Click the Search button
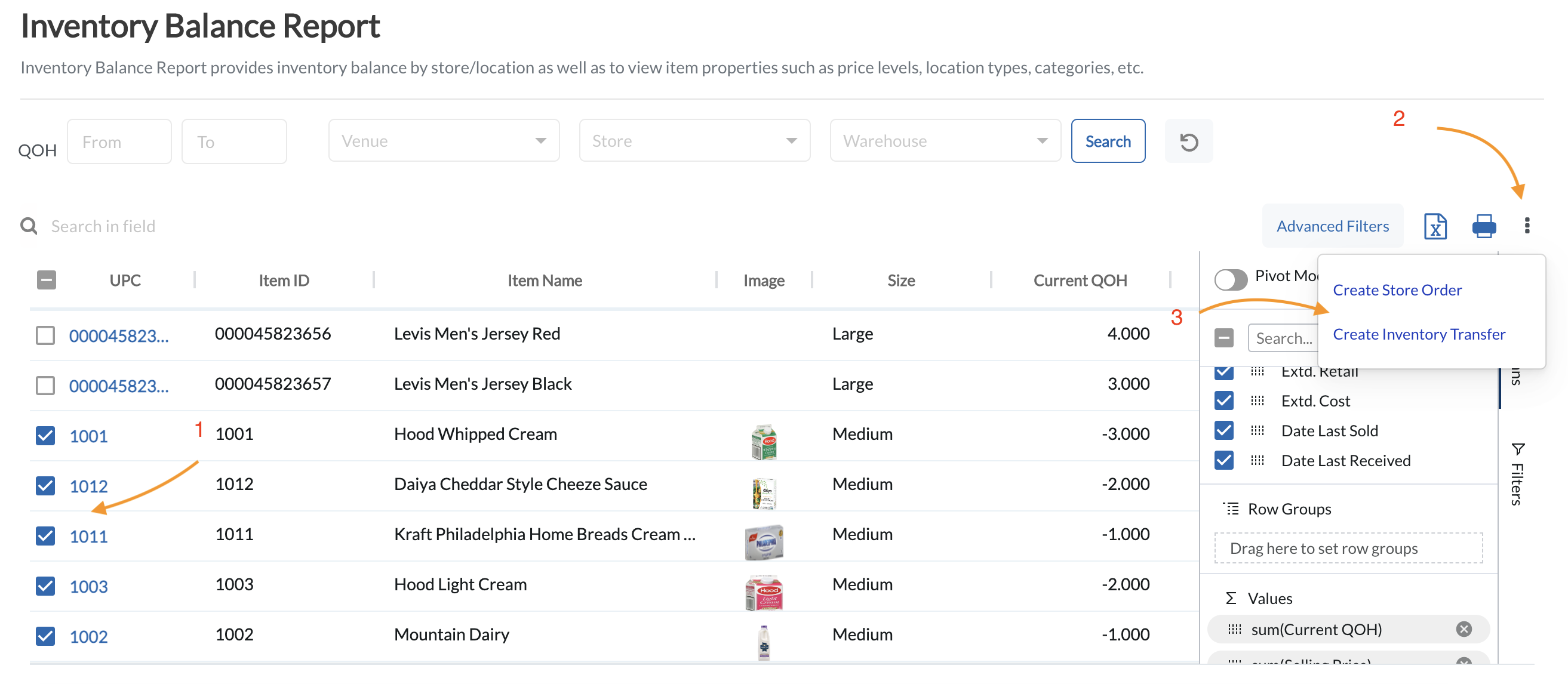 point(1108,141)
